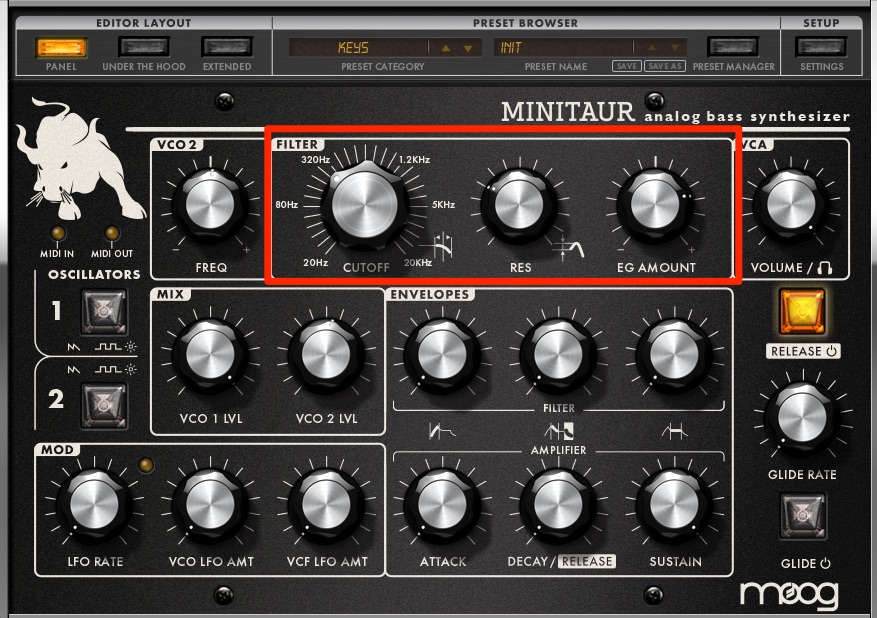Click the filter RES knob
The image size is (877, 618).
tap(520, 205)
